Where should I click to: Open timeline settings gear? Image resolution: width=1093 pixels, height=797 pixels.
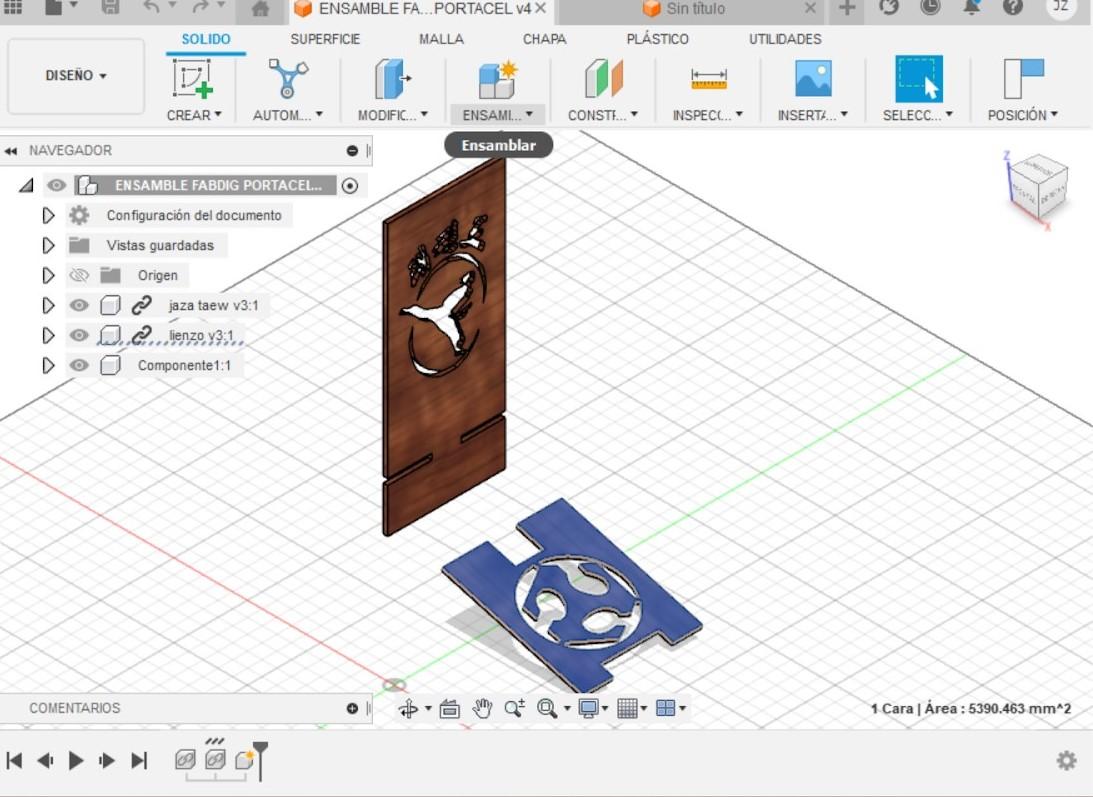[x=1067, y=760]
